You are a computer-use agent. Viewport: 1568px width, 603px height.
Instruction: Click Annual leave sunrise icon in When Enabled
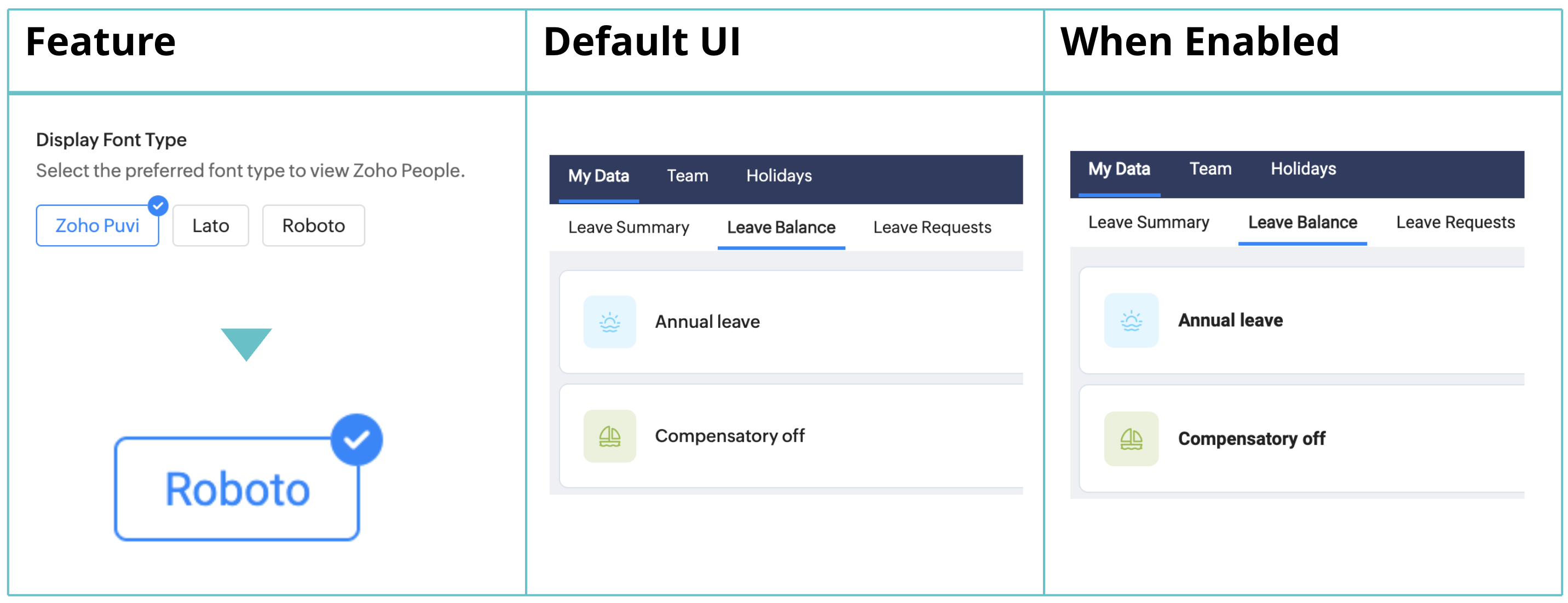pos(1131,321)
